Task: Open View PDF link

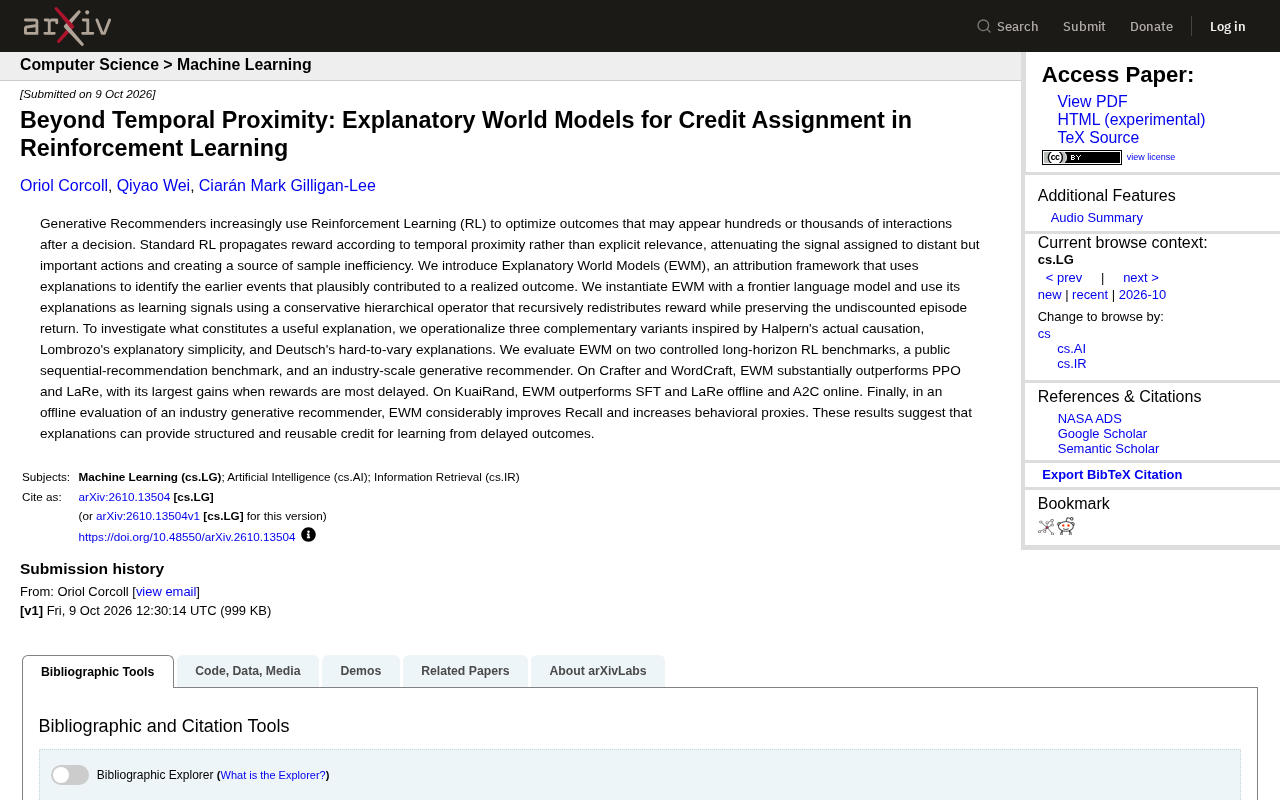Action: pyautogui.click(x=1092, y=102)
